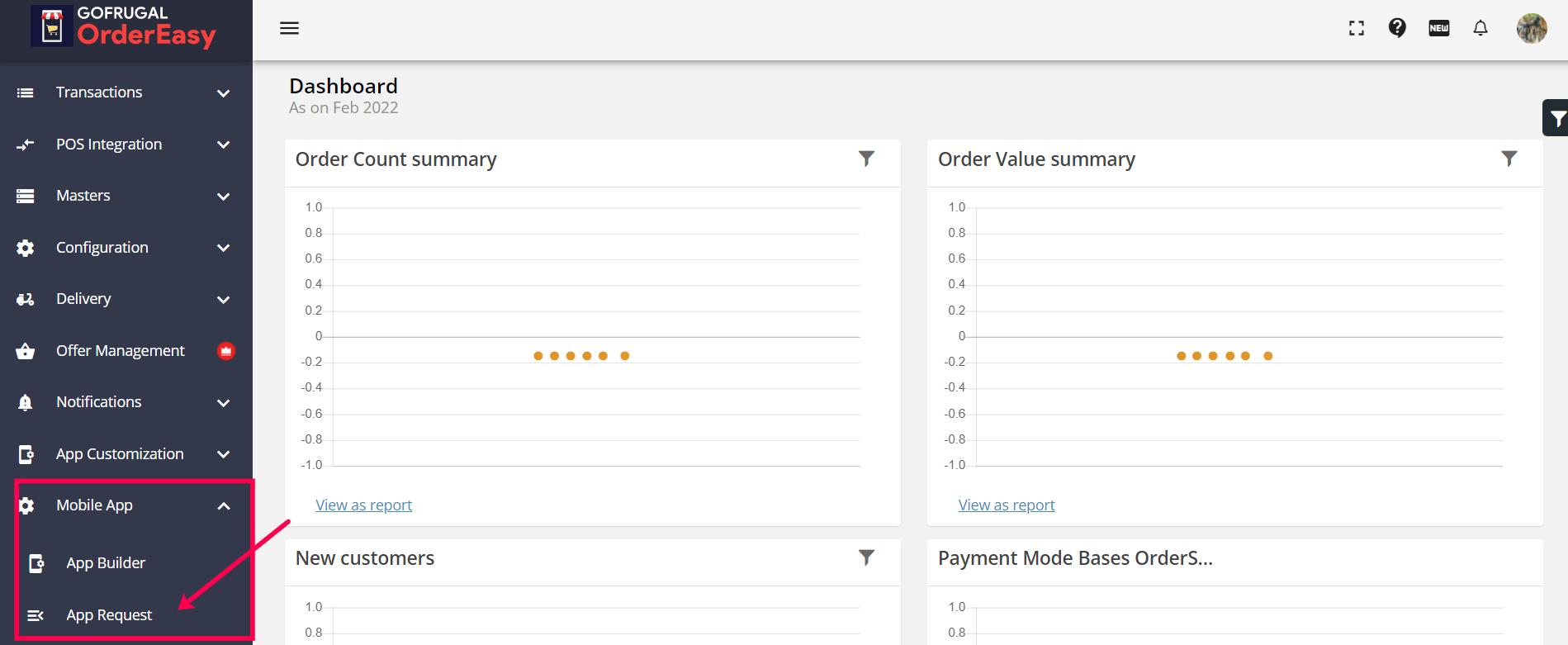Toggle fullscreen mode icon
This screenshot has height=645, width=1568.
click(1357, 28)
